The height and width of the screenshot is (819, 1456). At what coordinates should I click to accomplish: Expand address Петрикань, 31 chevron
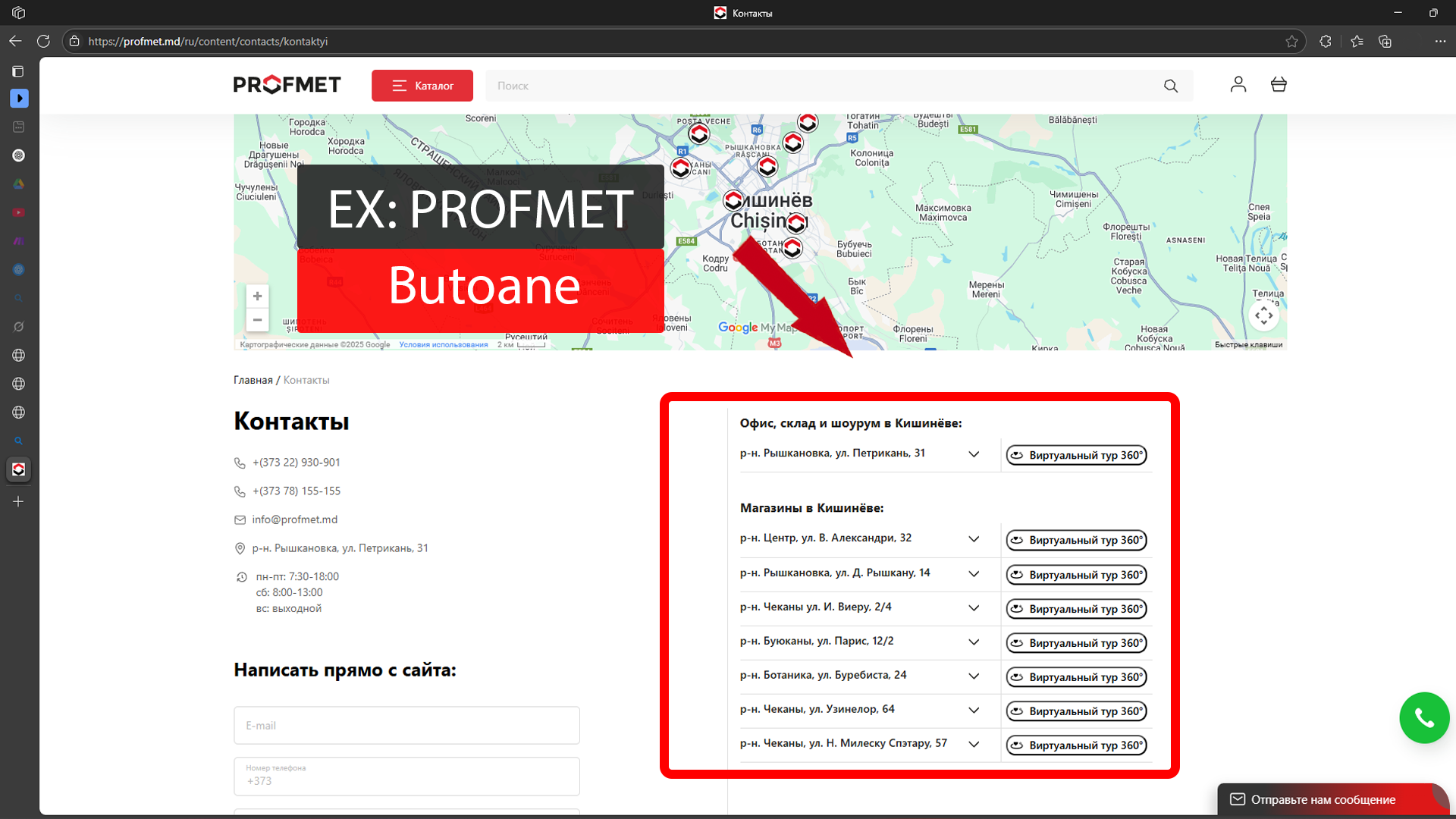coord(974,454)
